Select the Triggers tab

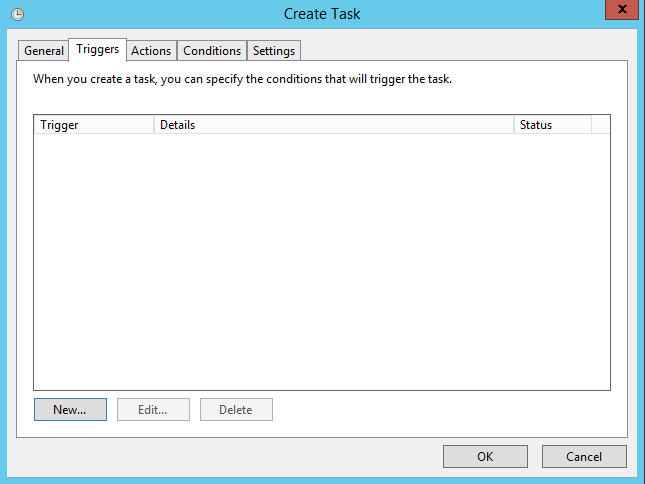tap(98, 49)
